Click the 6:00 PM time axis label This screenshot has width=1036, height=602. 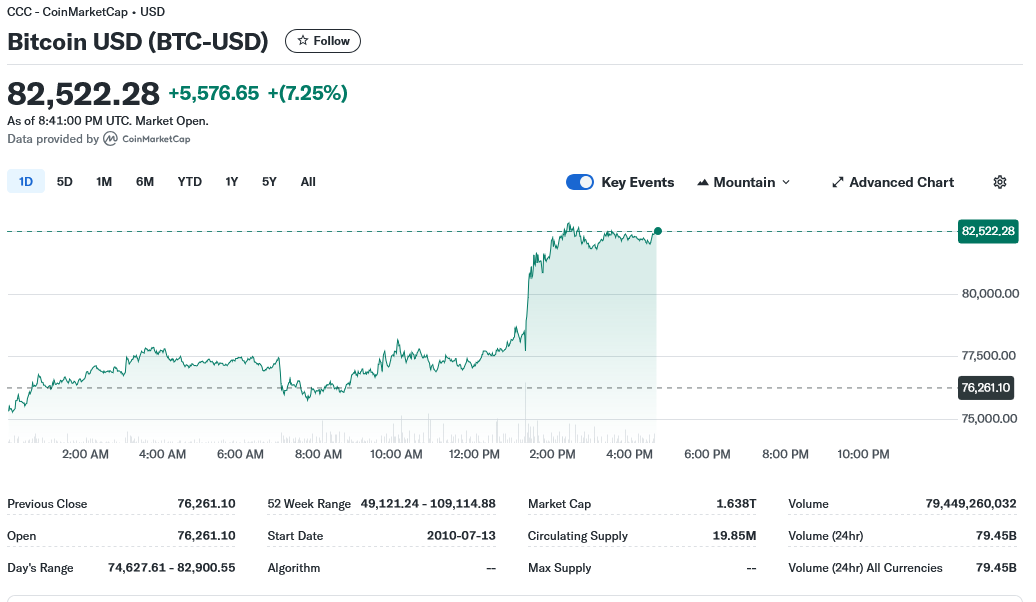coord(707,455)
